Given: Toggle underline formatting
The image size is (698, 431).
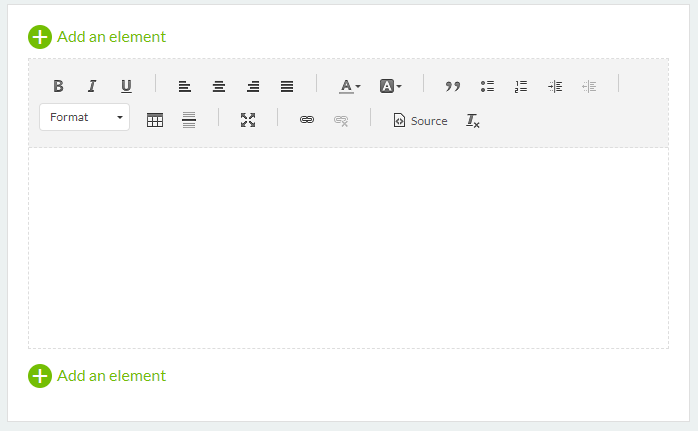Looking at the screenshot, I should 126,86.
